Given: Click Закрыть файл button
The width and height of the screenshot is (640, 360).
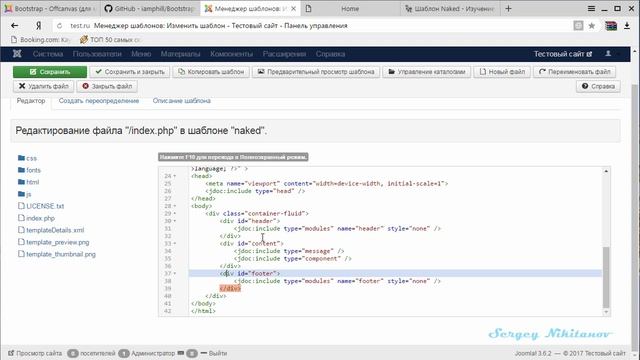Looking at the screenshot, I should 107,86.
